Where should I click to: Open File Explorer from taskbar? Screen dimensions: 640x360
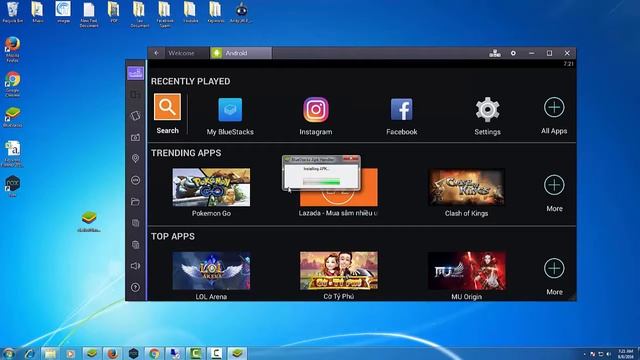tap(50, 353)
